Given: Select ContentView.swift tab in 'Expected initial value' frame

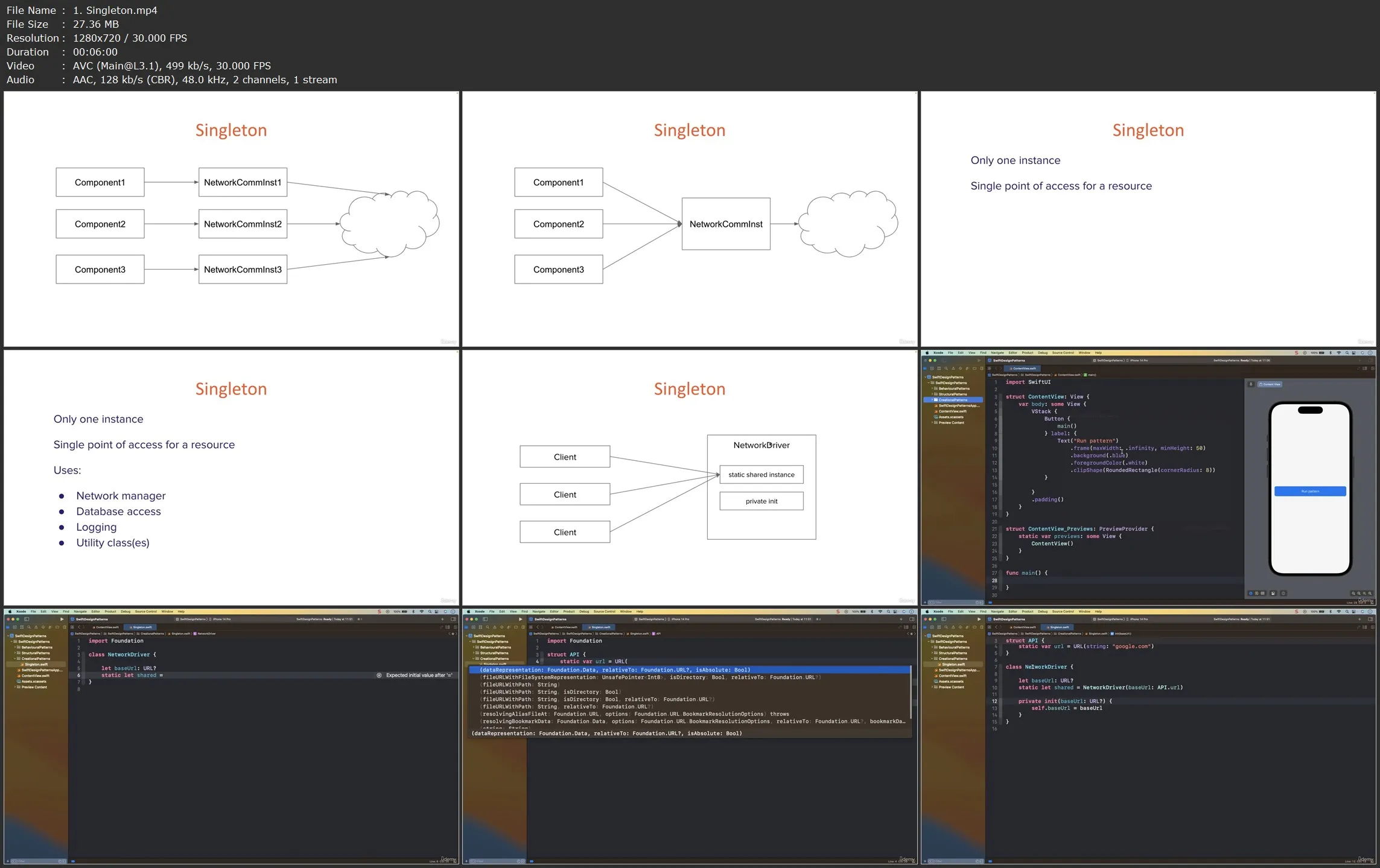Looking at the screenshot, I should [106, 627].
